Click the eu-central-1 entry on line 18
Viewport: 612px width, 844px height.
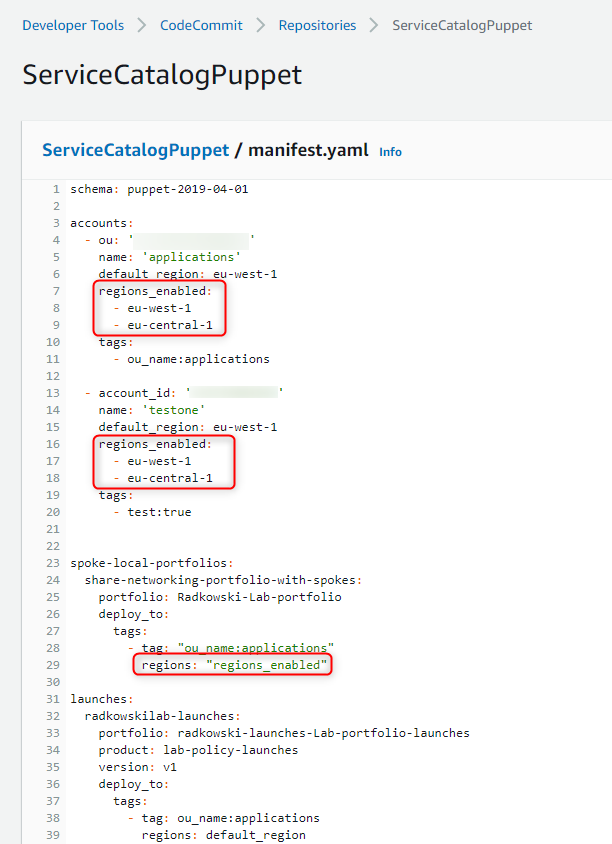170,478
